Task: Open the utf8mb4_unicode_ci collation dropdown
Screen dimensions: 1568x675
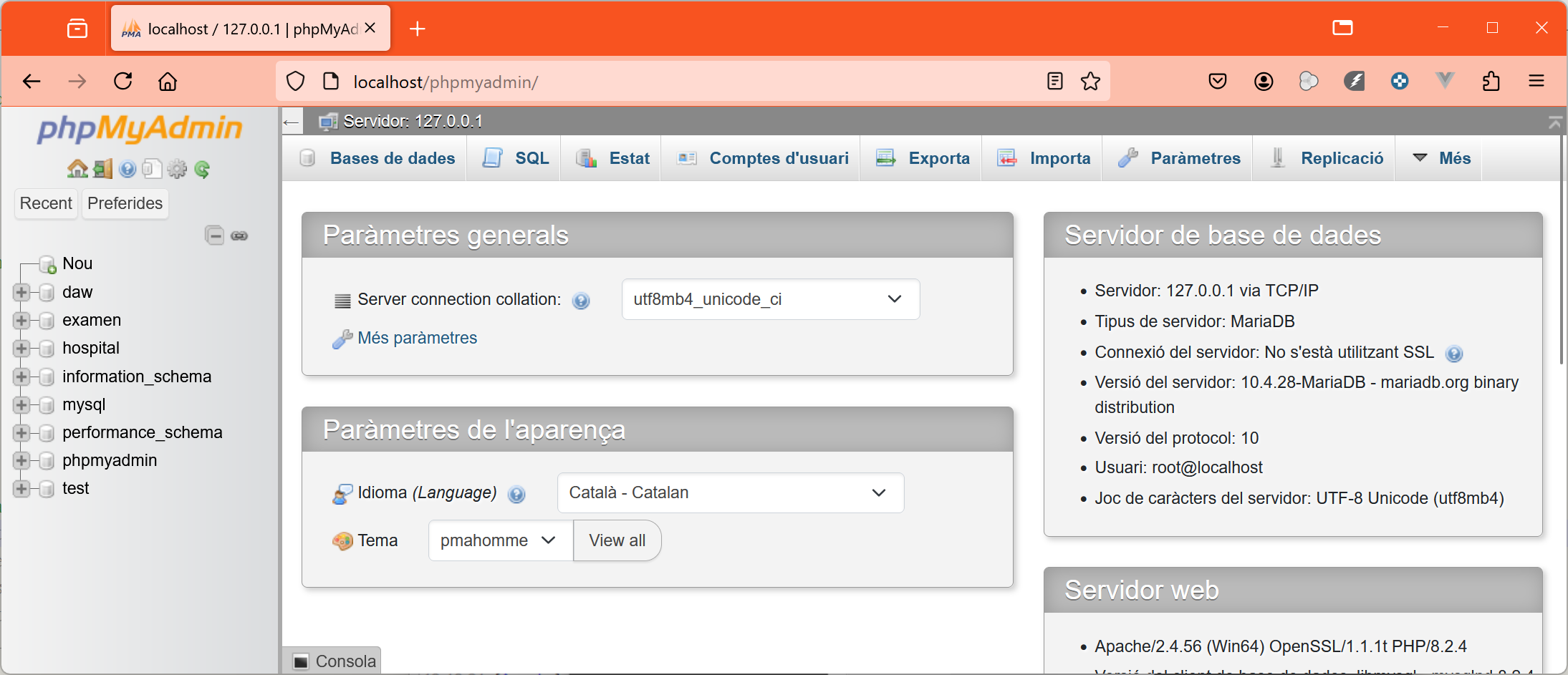Action: 770,299
